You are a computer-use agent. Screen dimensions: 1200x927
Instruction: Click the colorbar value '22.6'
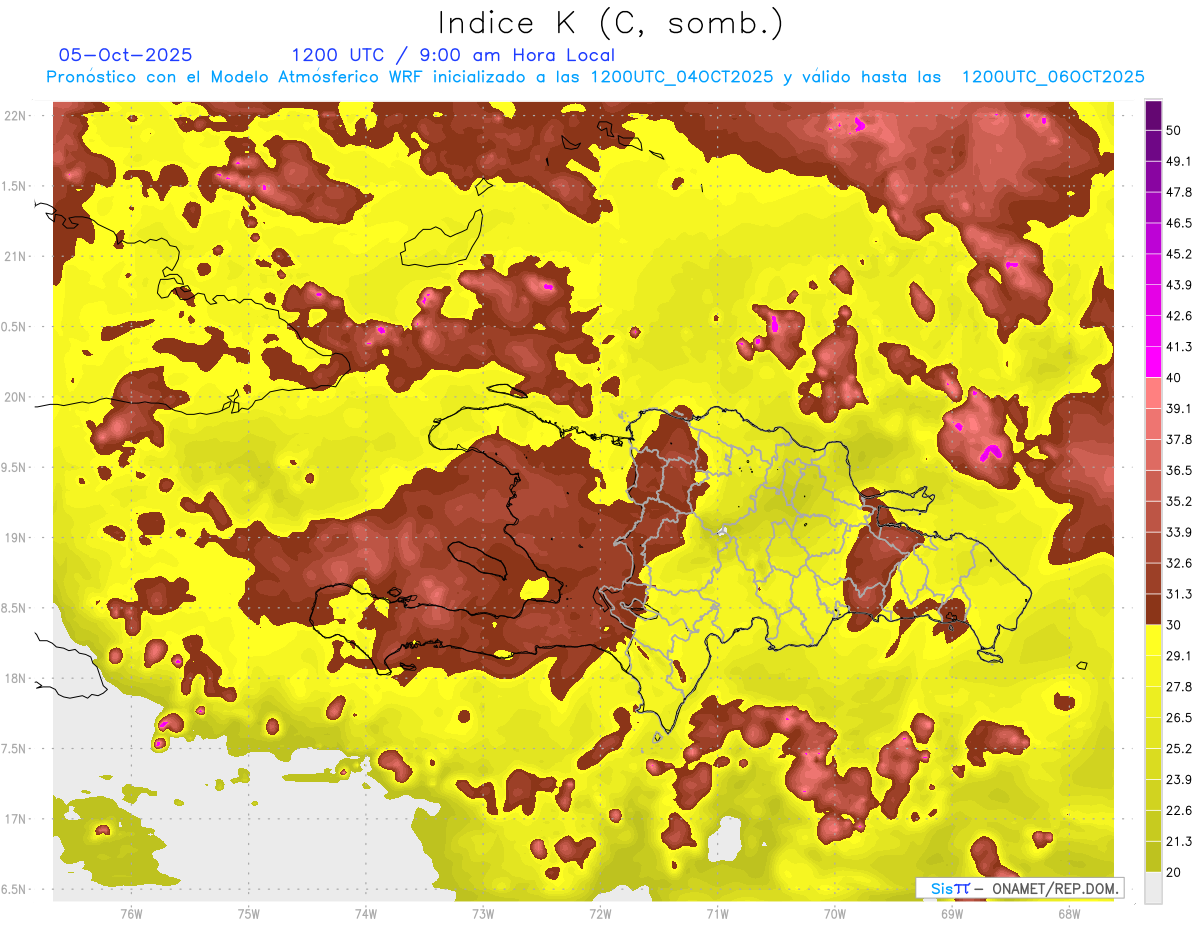pos(1178,811)
